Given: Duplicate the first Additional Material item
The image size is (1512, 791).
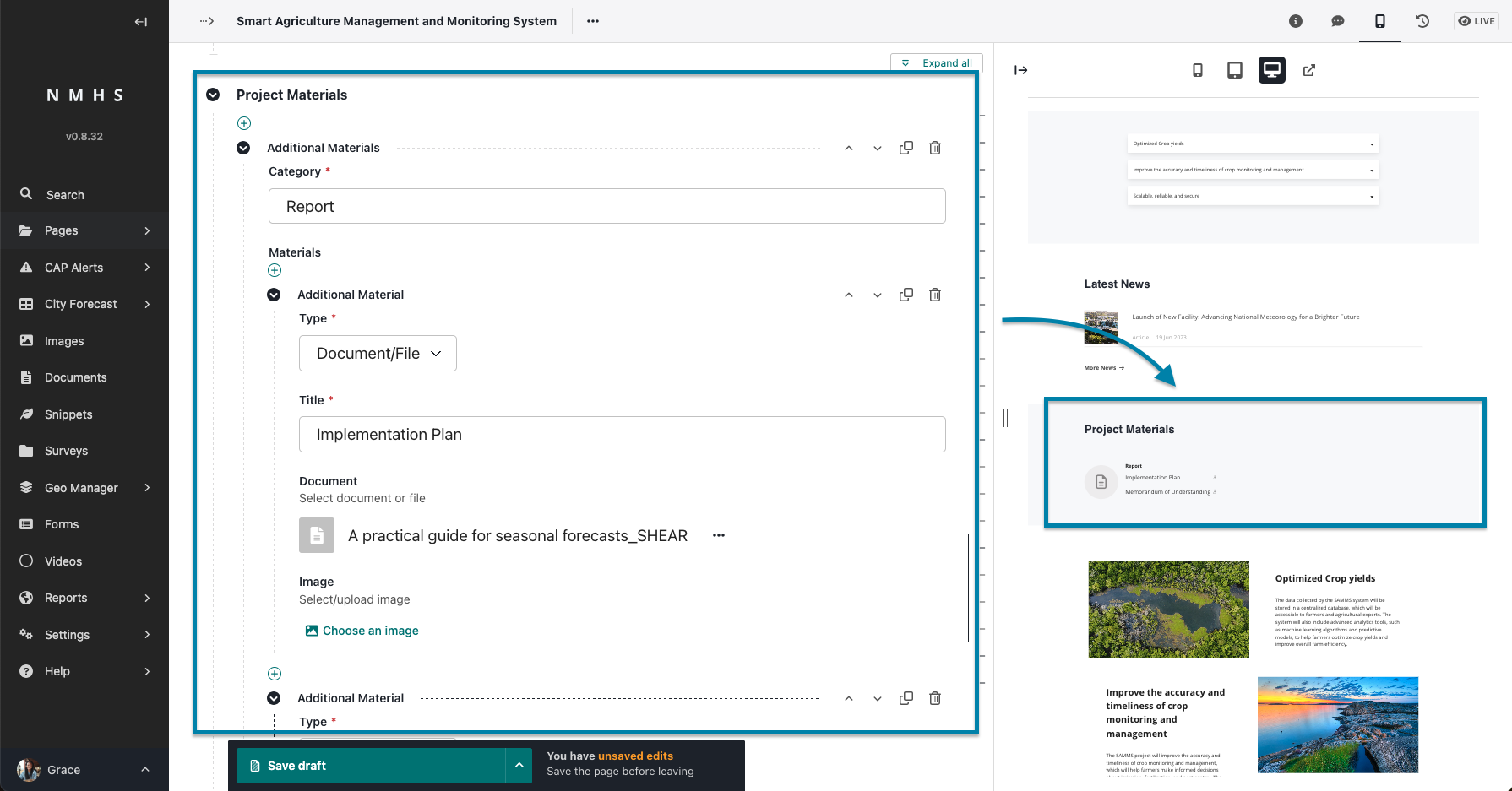Looking at the screenshot, I should pyautogui.click(x=906, y=295).
